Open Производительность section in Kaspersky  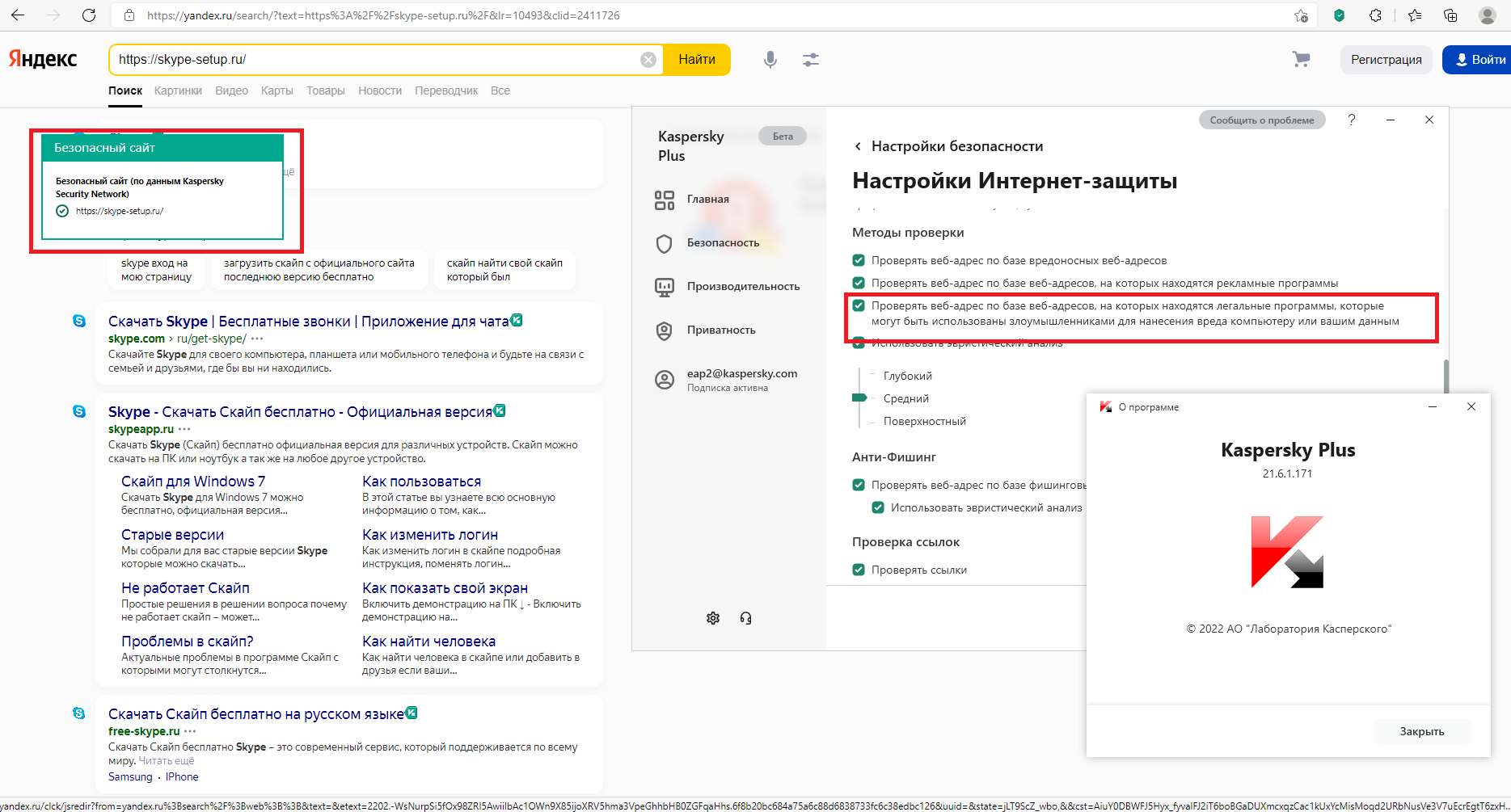point(727,287)
